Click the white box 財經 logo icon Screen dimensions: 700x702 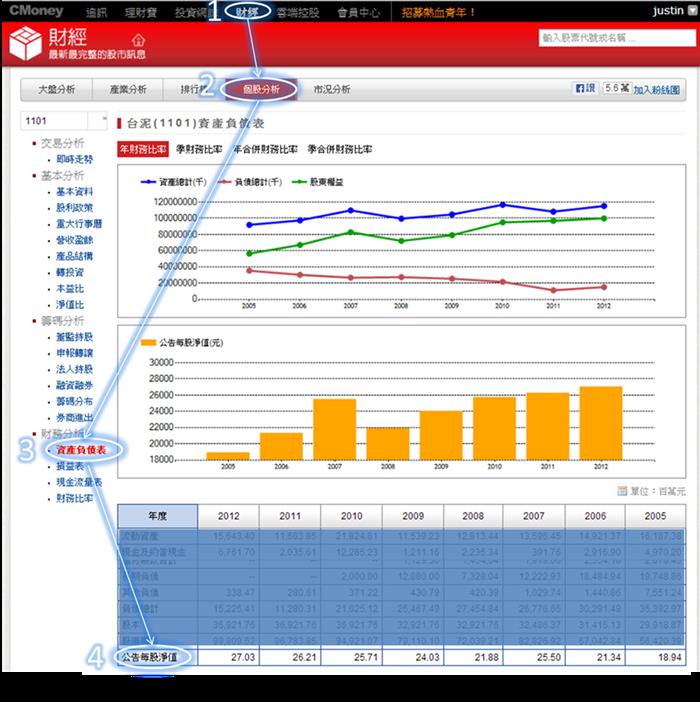(x=26, y=43)
